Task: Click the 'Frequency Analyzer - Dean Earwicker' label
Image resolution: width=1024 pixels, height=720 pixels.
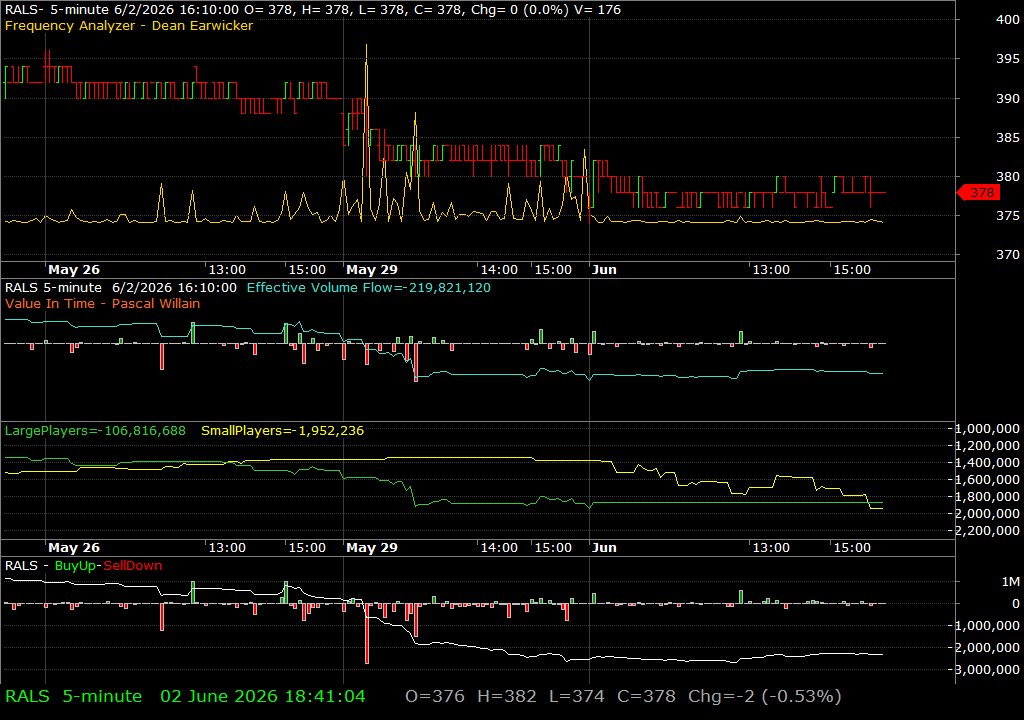Action: point(129,25)
